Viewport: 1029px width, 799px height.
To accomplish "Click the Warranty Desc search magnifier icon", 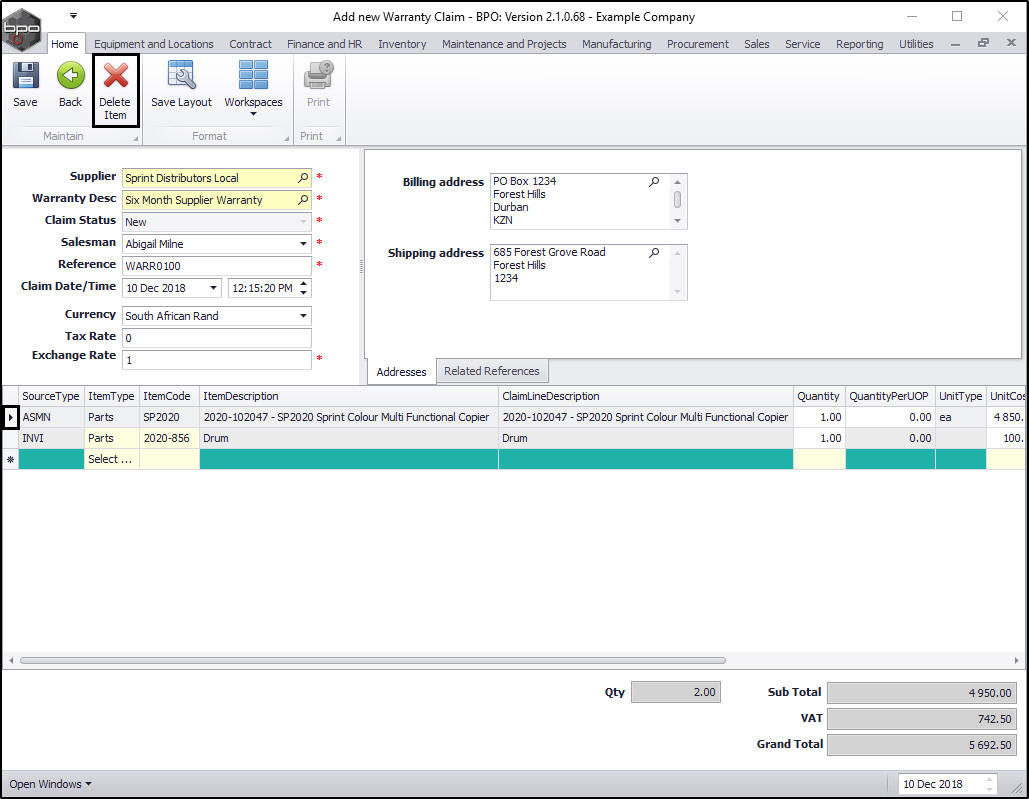I will click(x=303, y=199).
